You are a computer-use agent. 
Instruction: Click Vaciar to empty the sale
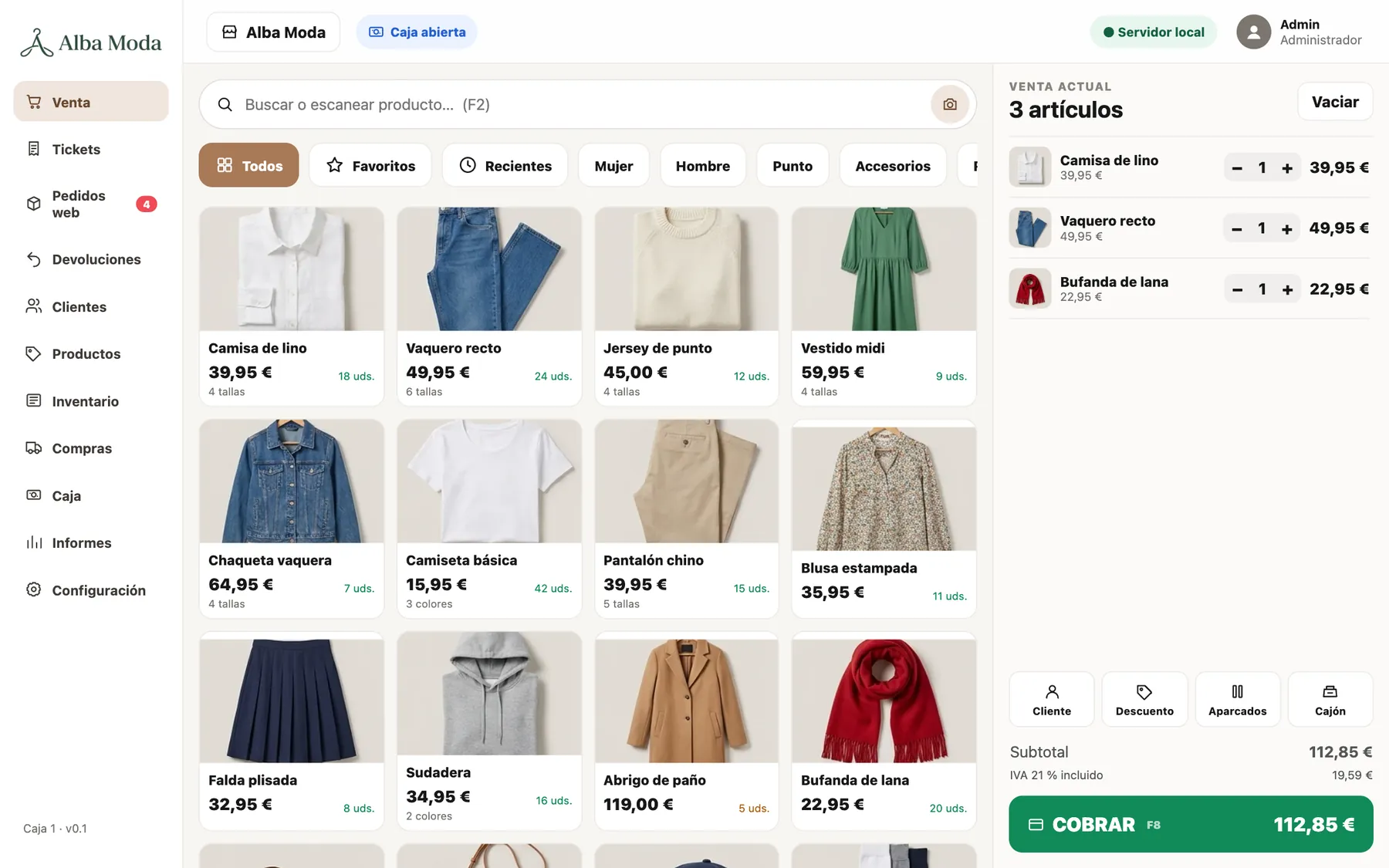1335,102
